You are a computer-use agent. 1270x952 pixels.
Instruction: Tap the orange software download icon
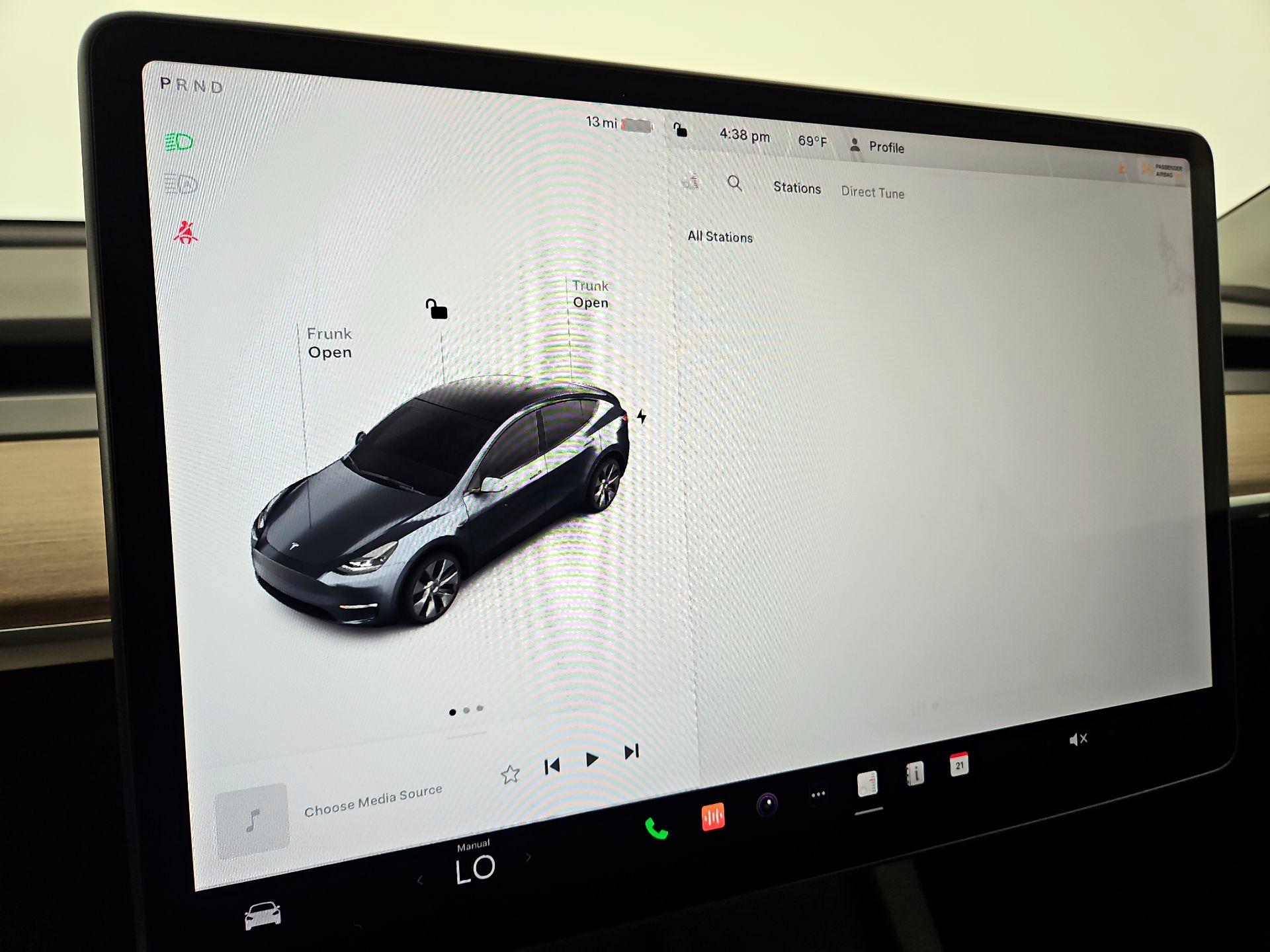coord(1122,168)
